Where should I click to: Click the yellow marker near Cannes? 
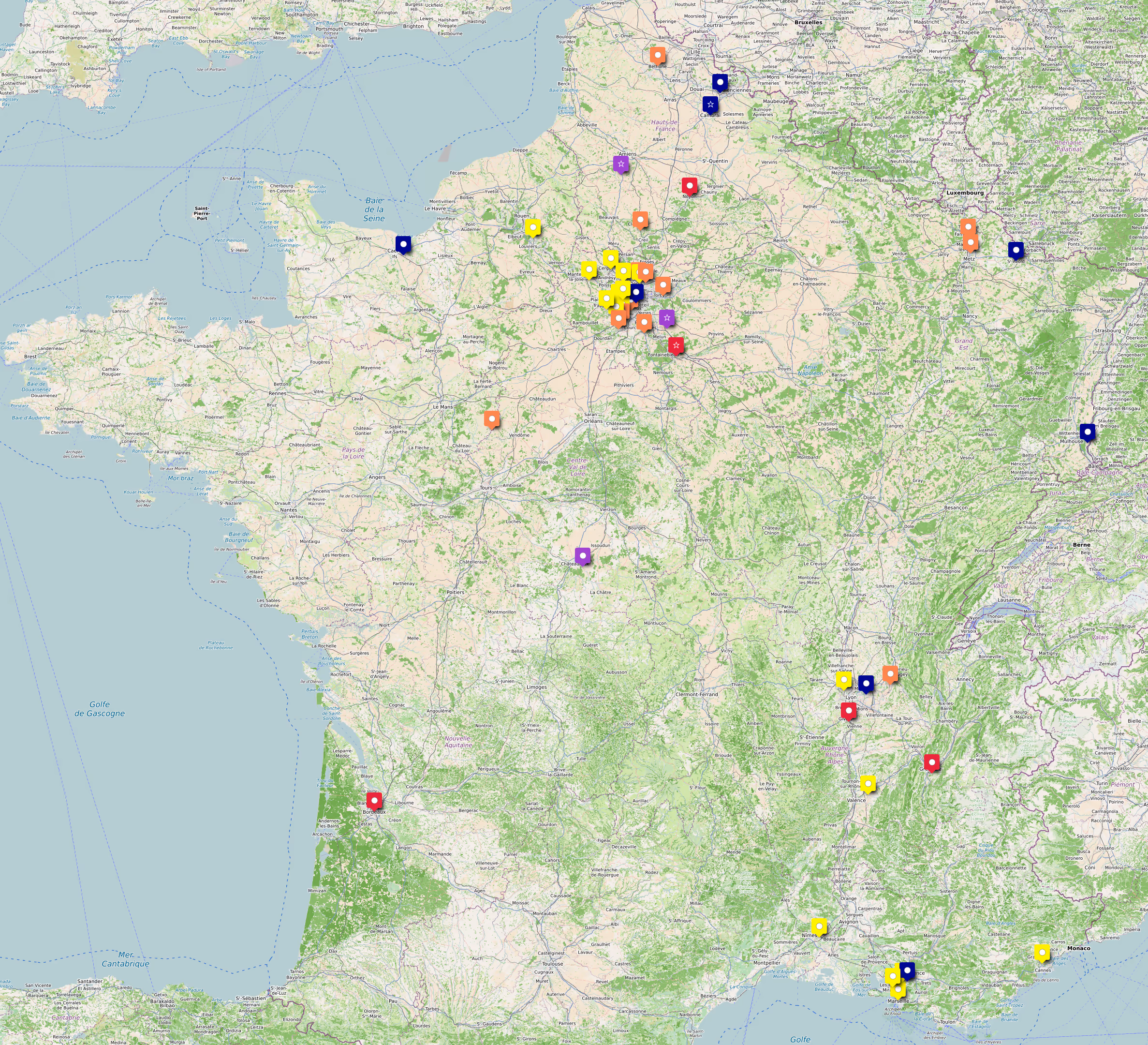[1042, 952]
